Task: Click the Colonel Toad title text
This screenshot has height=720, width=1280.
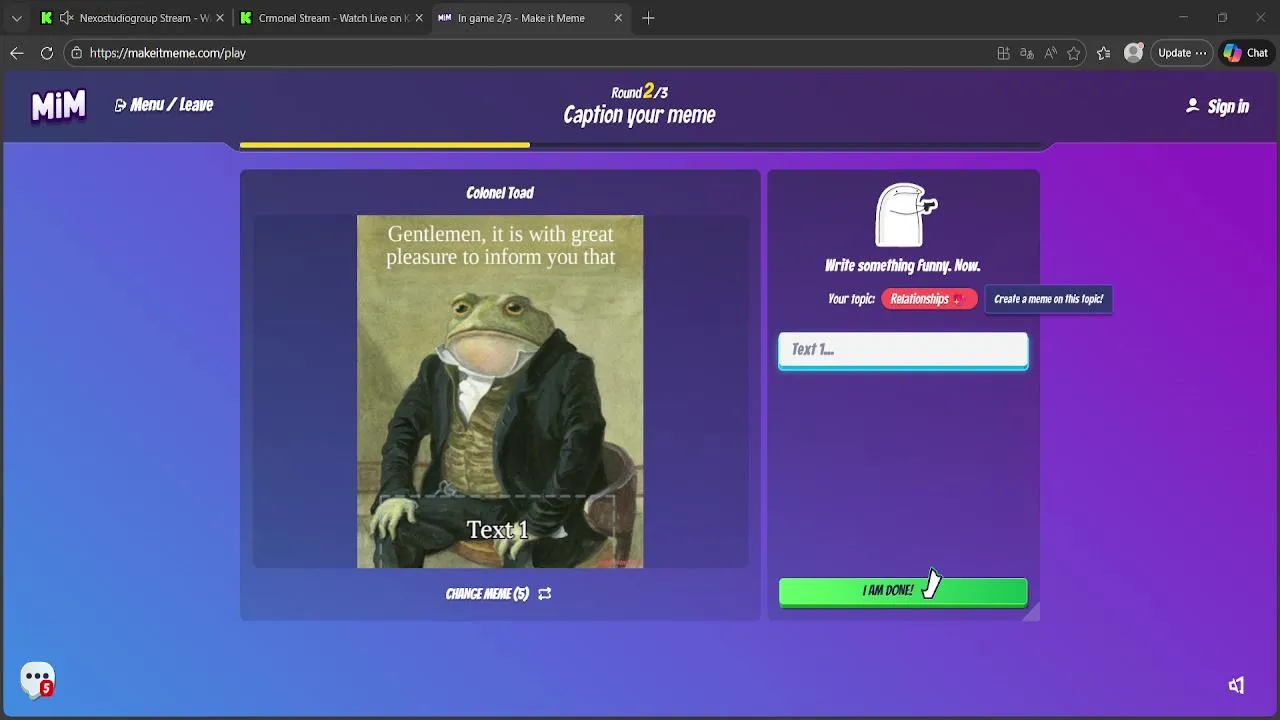Action: point(500,193)
